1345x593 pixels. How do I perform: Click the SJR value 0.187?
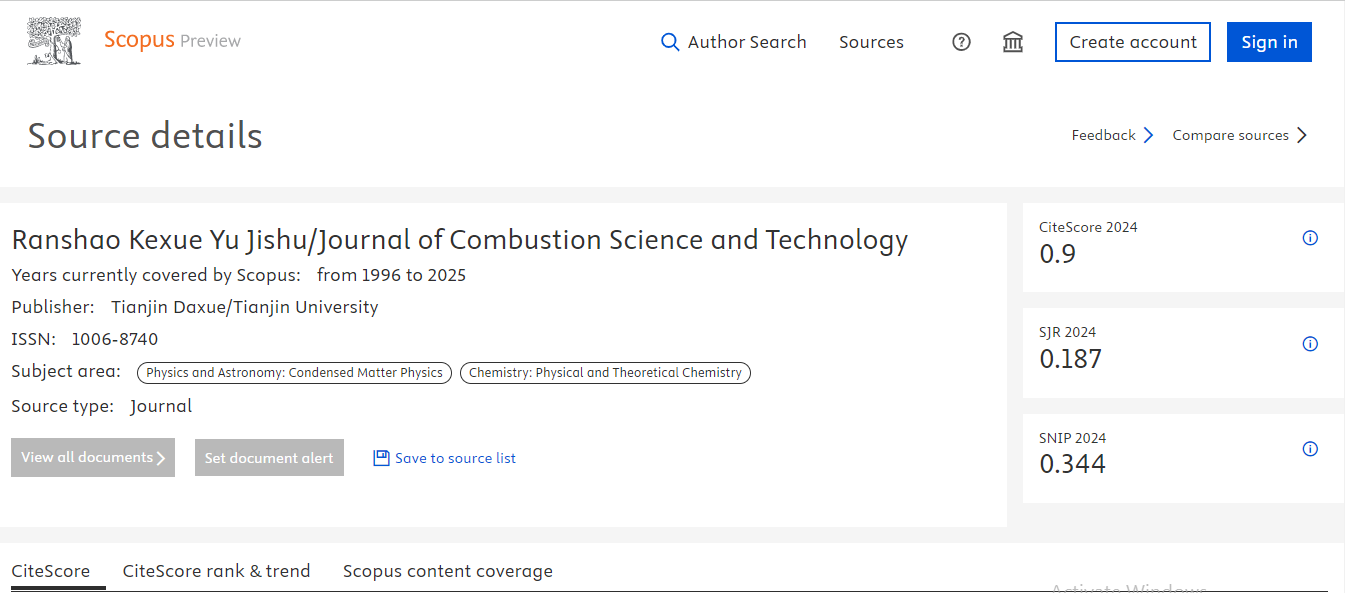click(x=1070, y=359)
